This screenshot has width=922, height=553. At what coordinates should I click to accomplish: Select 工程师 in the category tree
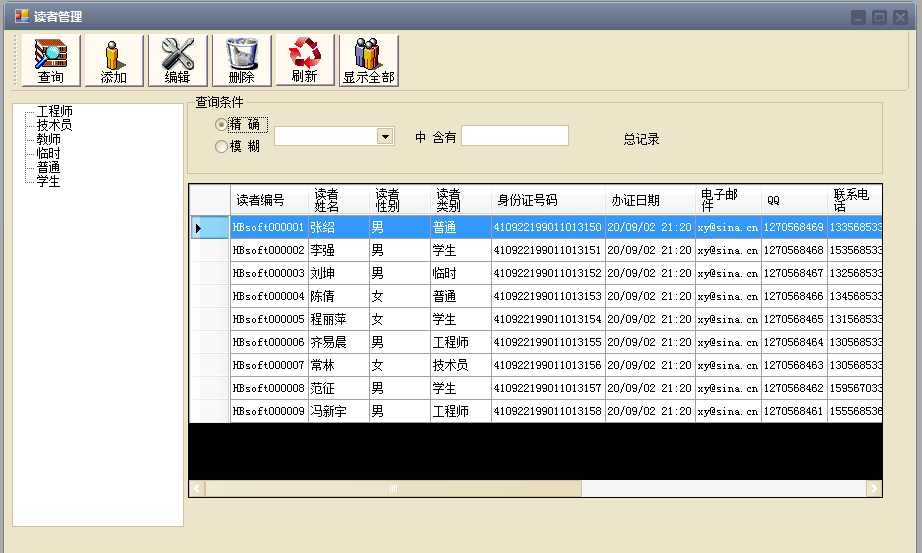(x=55, y=111)
